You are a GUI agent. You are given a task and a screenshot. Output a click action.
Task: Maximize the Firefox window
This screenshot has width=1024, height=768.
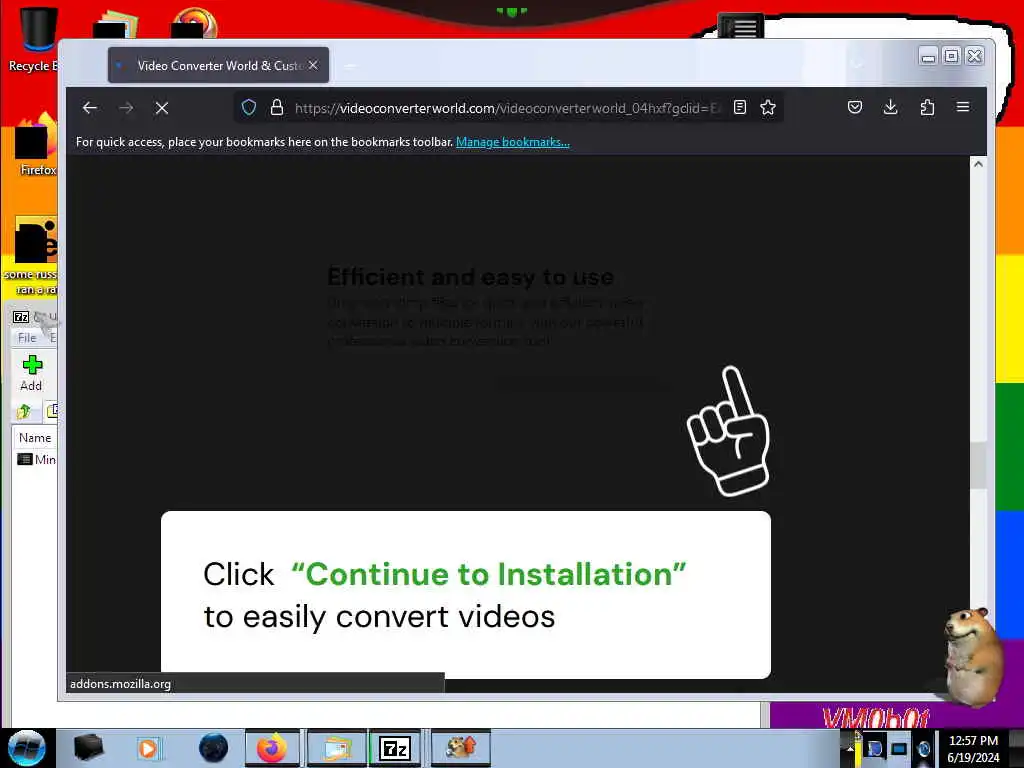click(x=952, y=57)
